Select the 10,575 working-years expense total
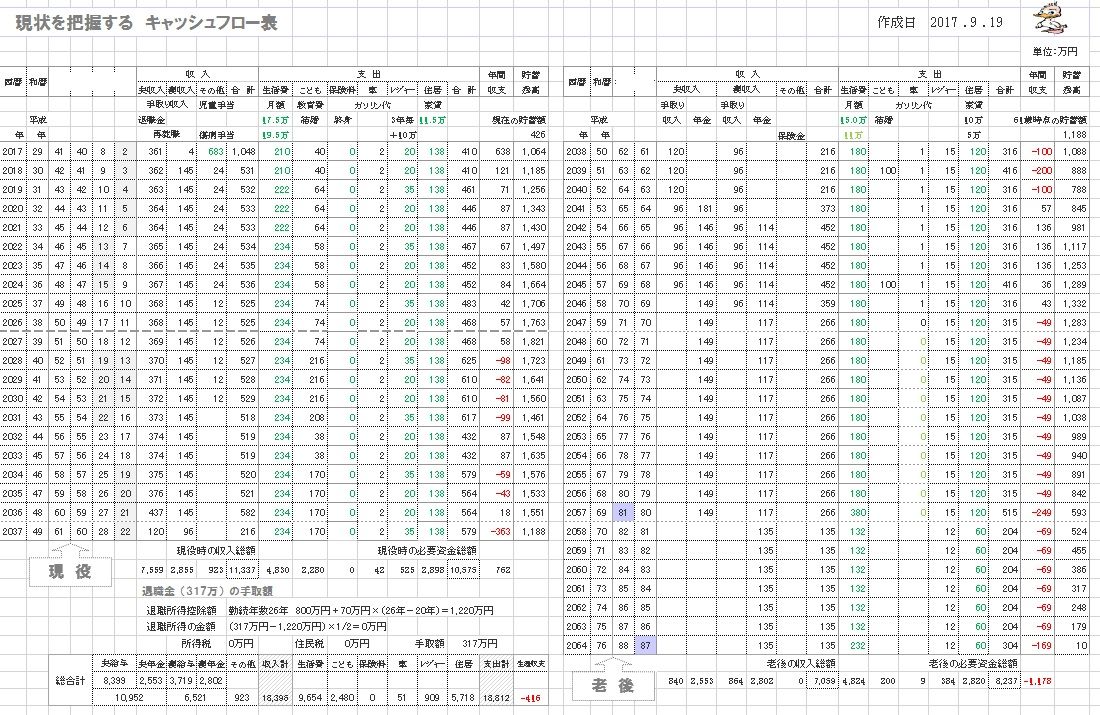1100x715 pixels. point(464,570)
